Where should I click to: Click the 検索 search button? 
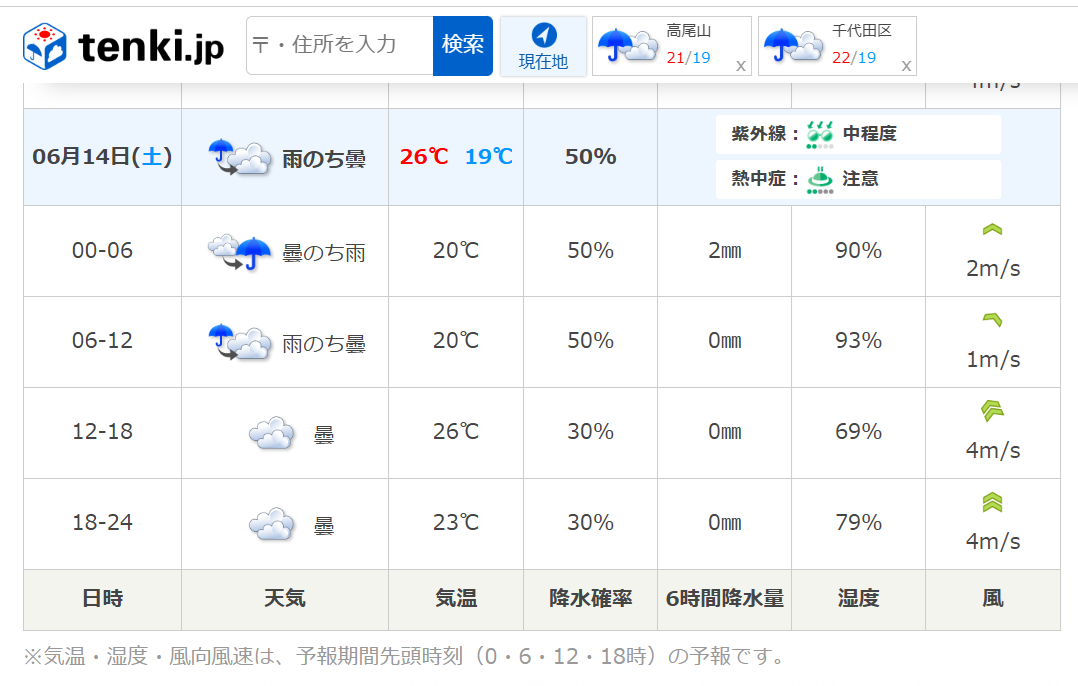(463, 45)
